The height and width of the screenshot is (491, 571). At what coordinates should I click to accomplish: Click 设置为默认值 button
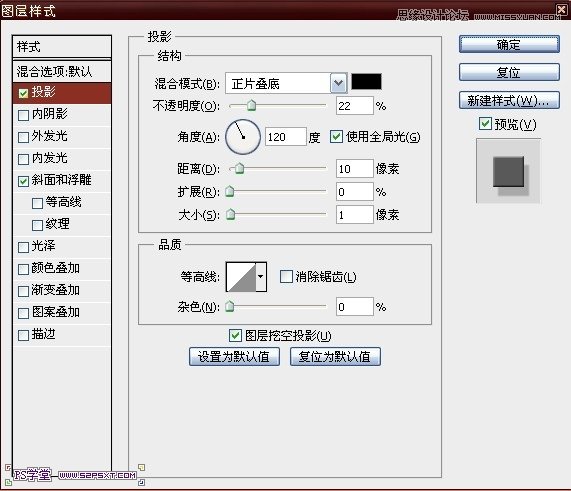coord(234,356)
